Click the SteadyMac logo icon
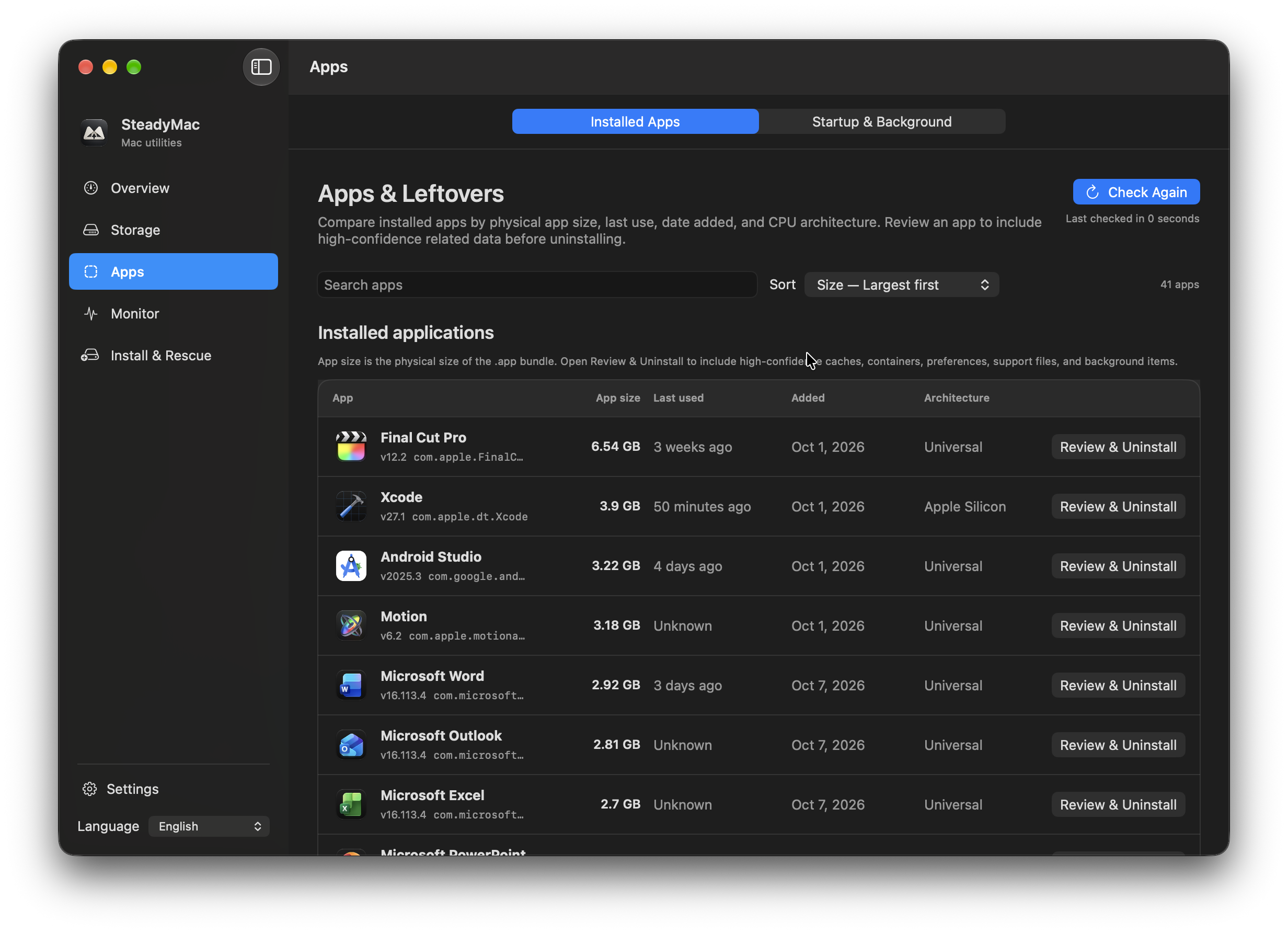 [94, 132]
